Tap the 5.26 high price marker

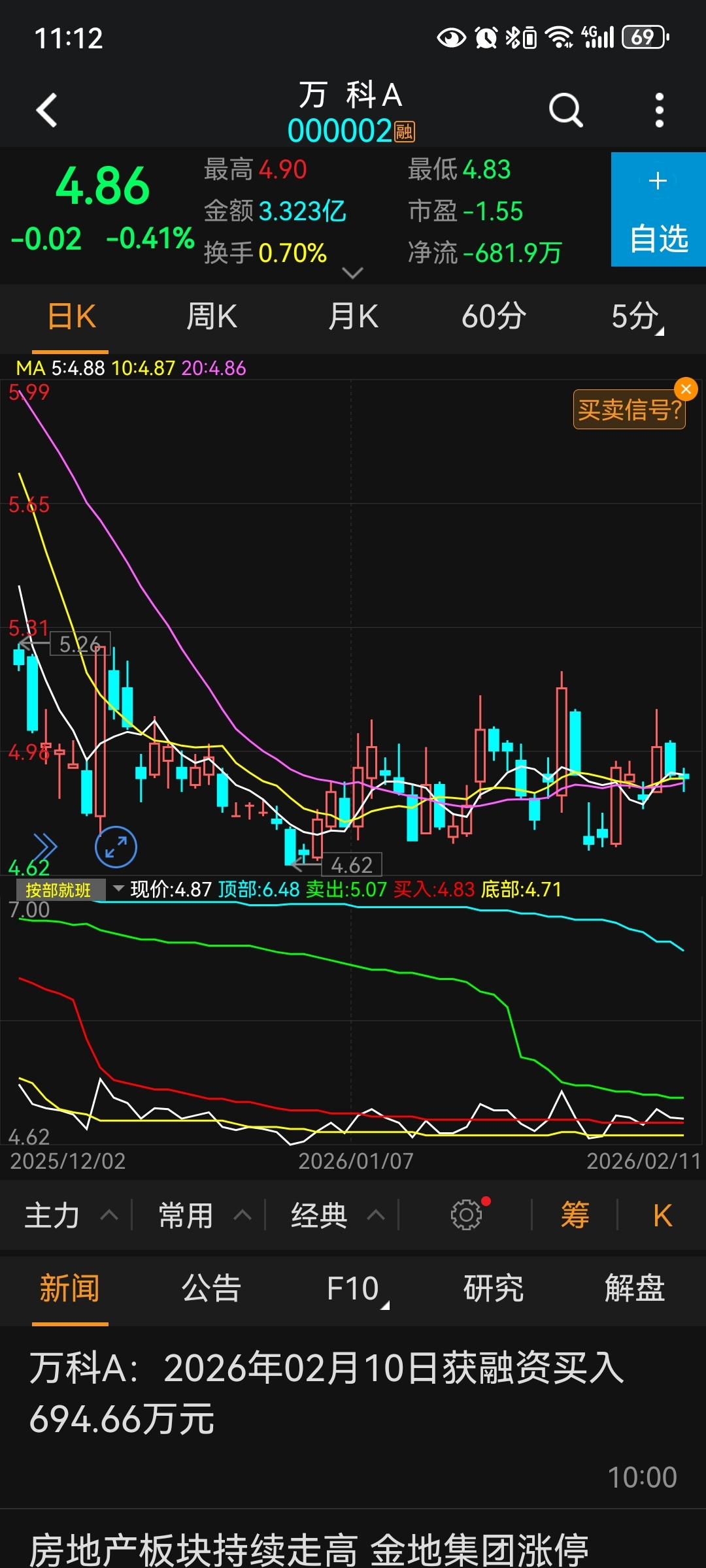click(80, 644)
